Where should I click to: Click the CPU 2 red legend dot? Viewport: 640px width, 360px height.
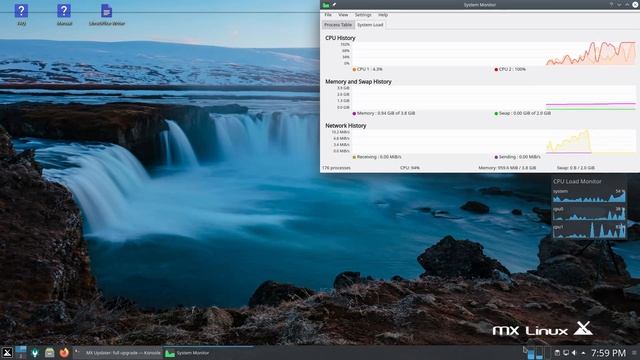pos(496,69)
